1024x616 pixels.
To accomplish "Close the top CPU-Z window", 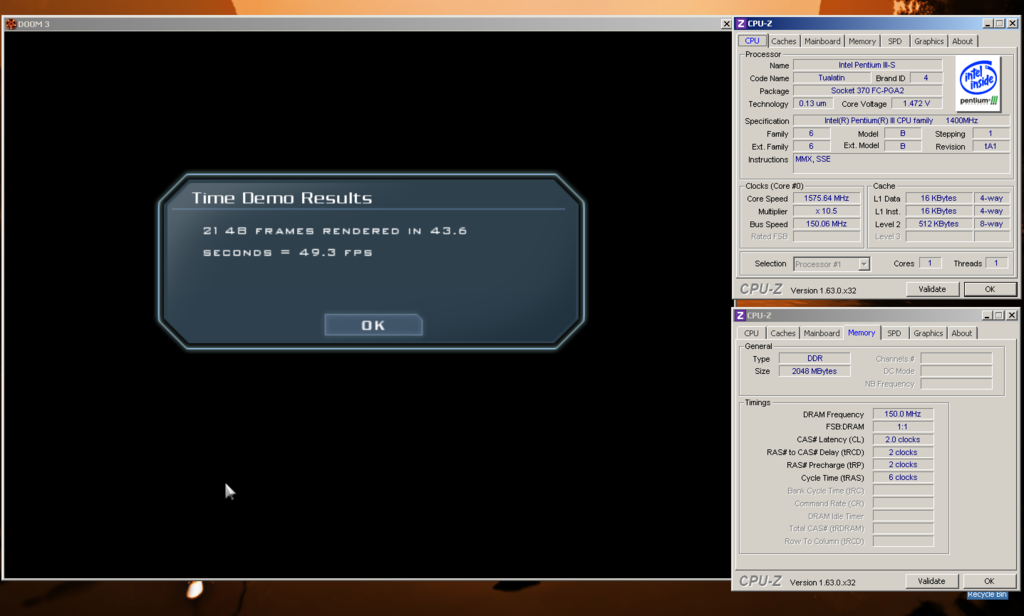I will tap(1012, 24).
